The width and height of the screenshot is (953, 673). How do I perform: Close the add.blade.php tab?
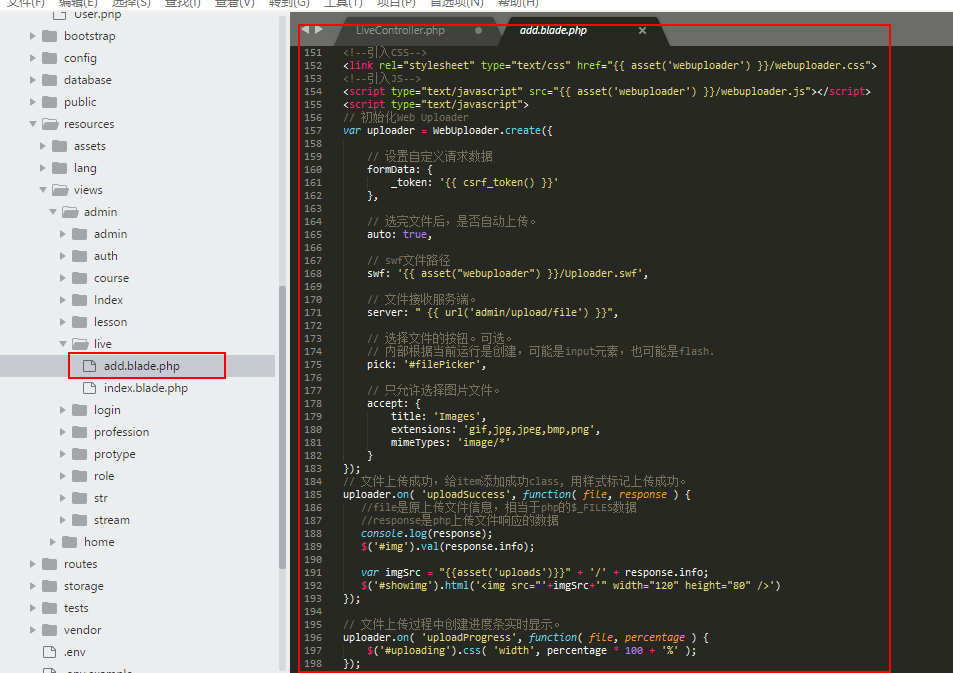(642, 31)
